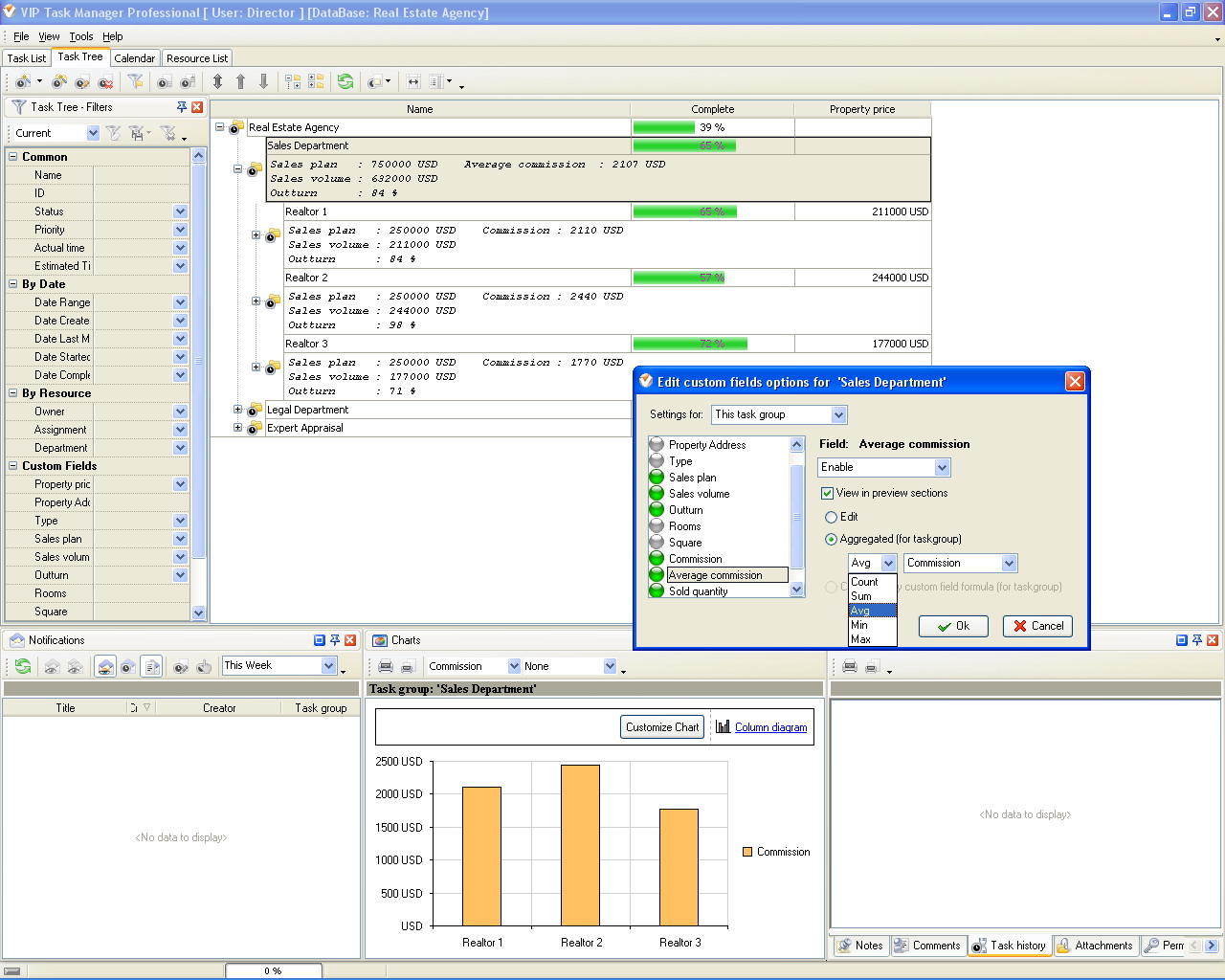
Task: Maximize the Notifications panel
Action: [x=320, y=640]
